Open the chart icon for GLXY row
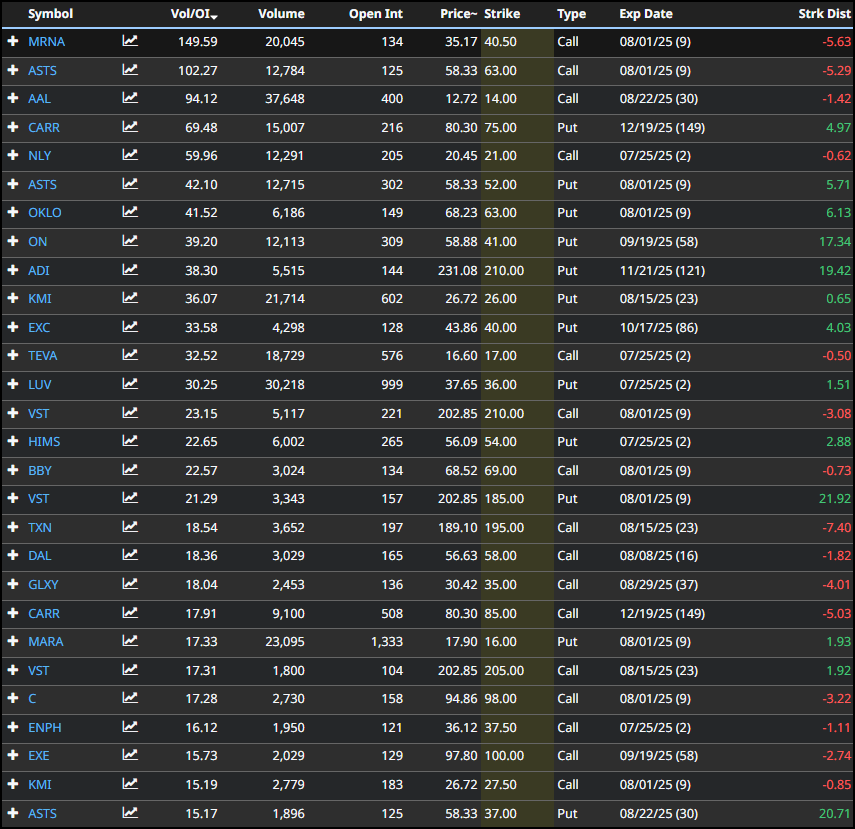This screenshot has height=829, width=855. pyautogui.click(x=130, y=584)
